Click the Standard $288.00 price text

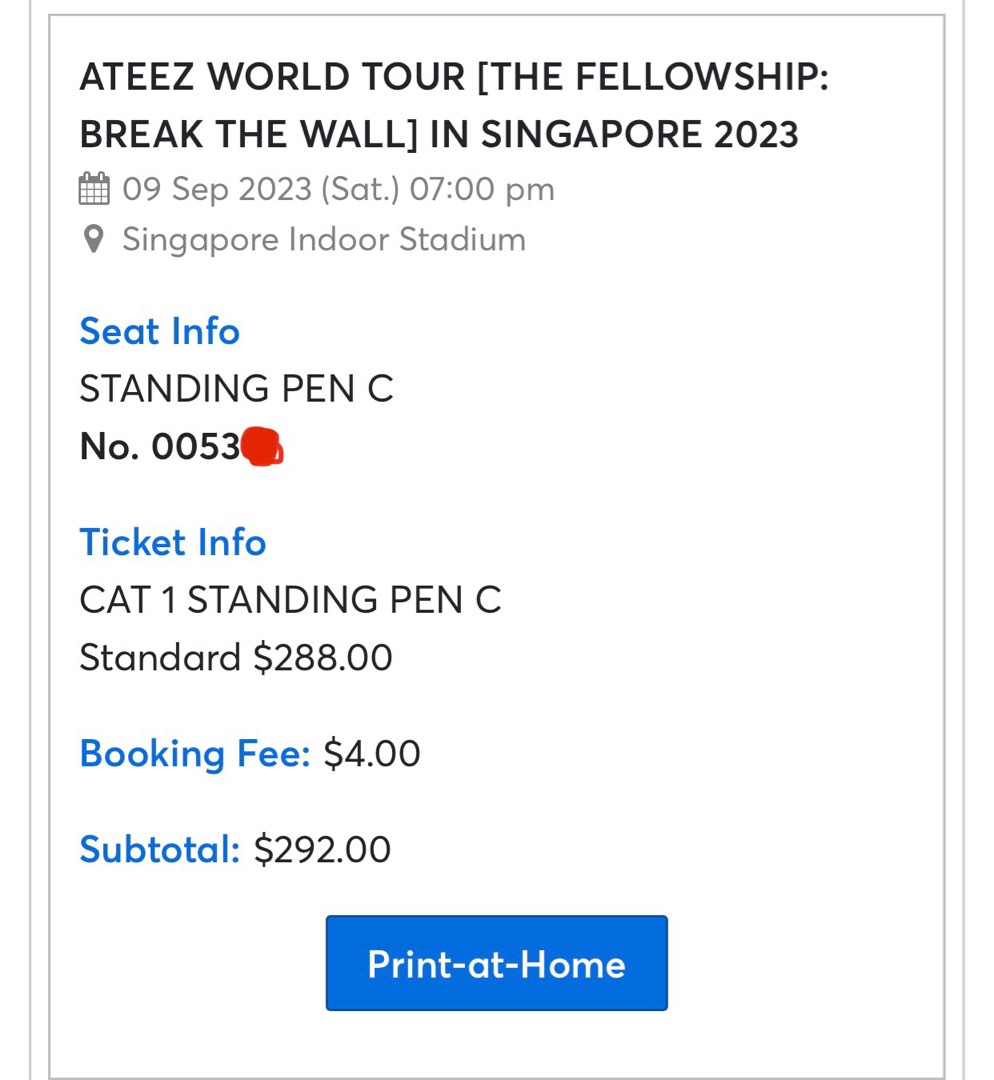[235, 657]
